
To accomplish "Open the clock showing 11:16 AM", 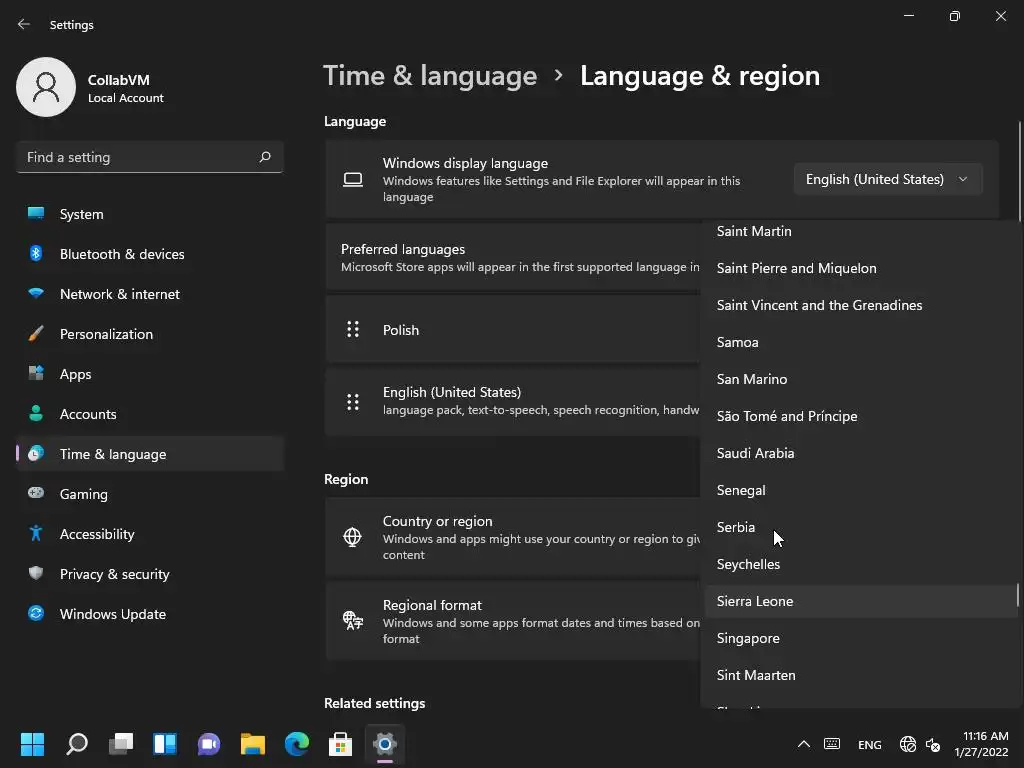I will coord(982,744).
